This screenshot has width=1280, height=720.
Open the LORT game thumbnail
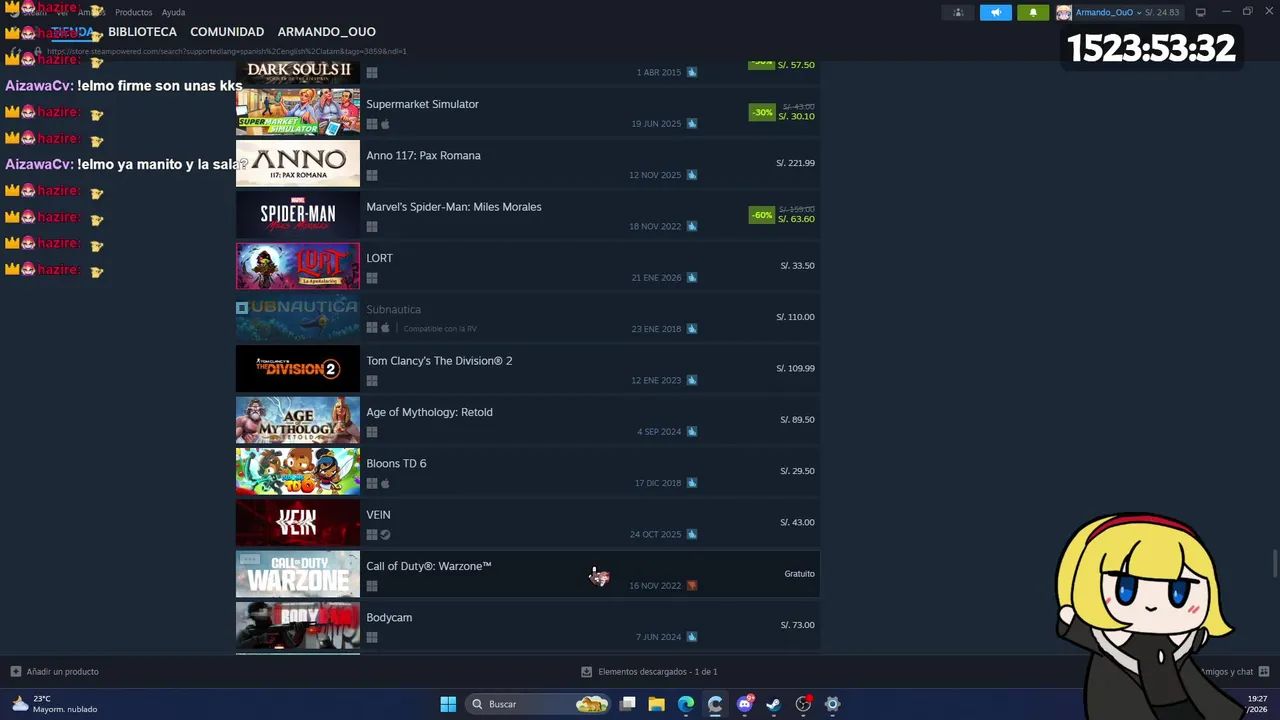point(298,266)
